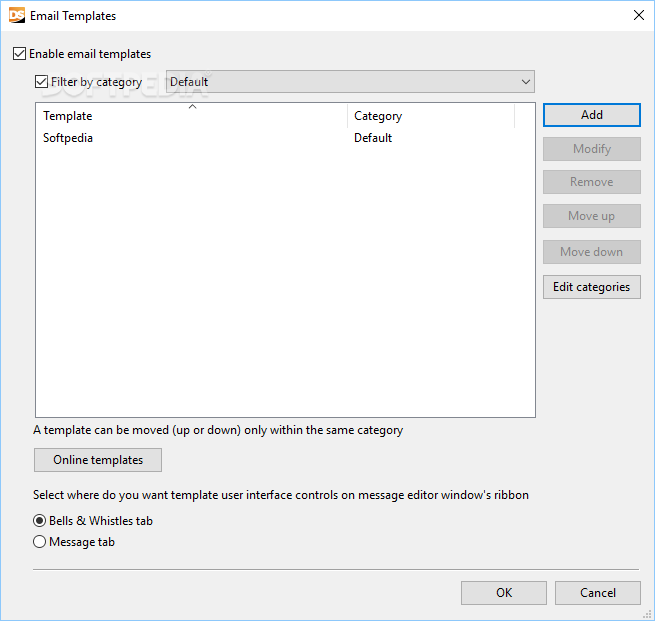655x621 pixels.
Task: Click the Move down button
Action: coord(592,252)
